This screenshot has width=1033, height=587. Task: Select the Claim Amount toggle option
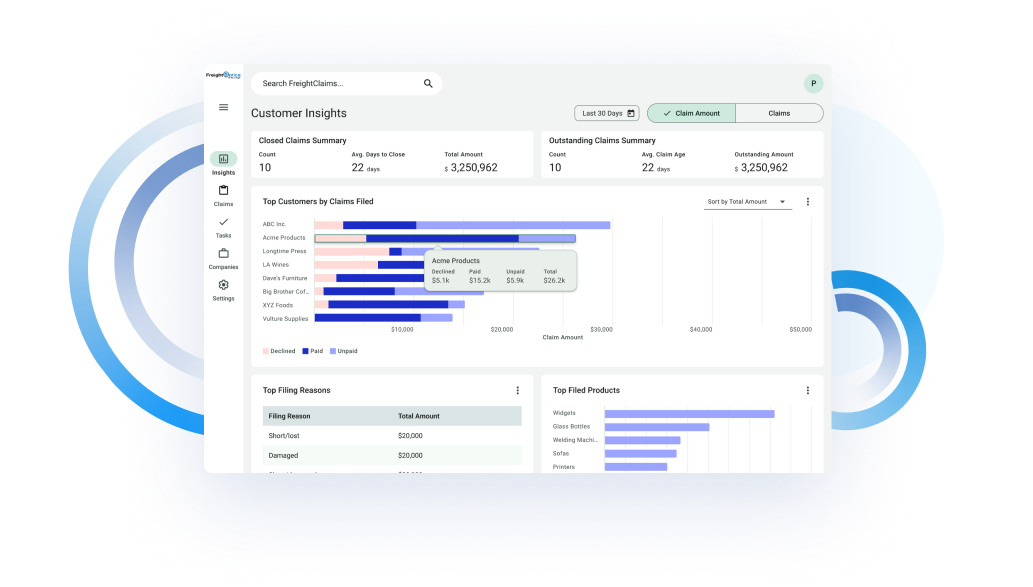691,113
